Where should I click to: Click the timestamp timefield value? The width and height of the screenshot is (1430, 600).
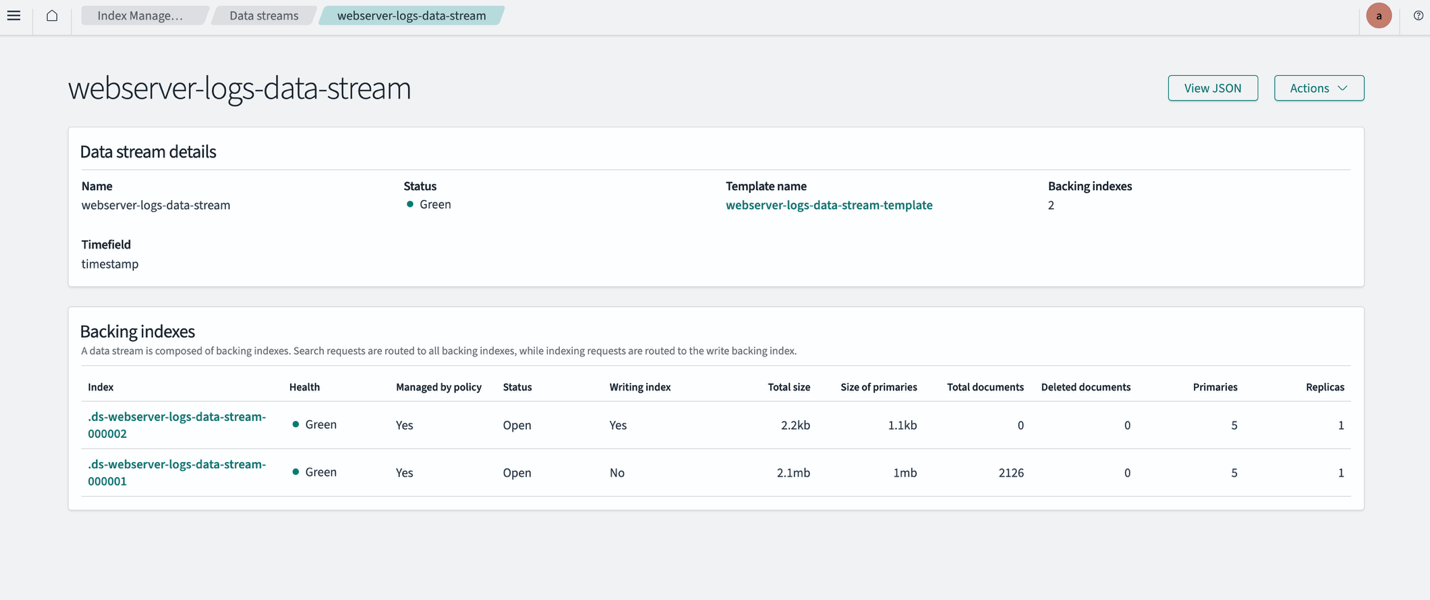[110, 264]
